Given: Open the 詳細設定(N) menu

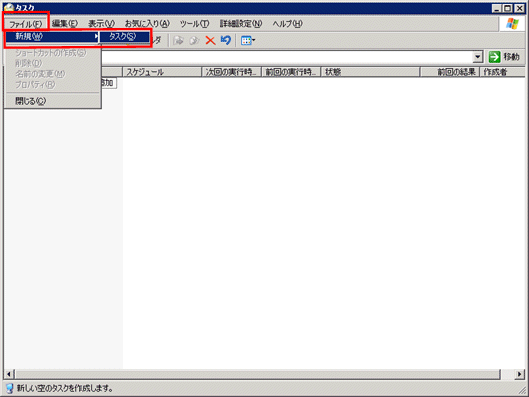Looking at the screenshot, I should 241,24.
